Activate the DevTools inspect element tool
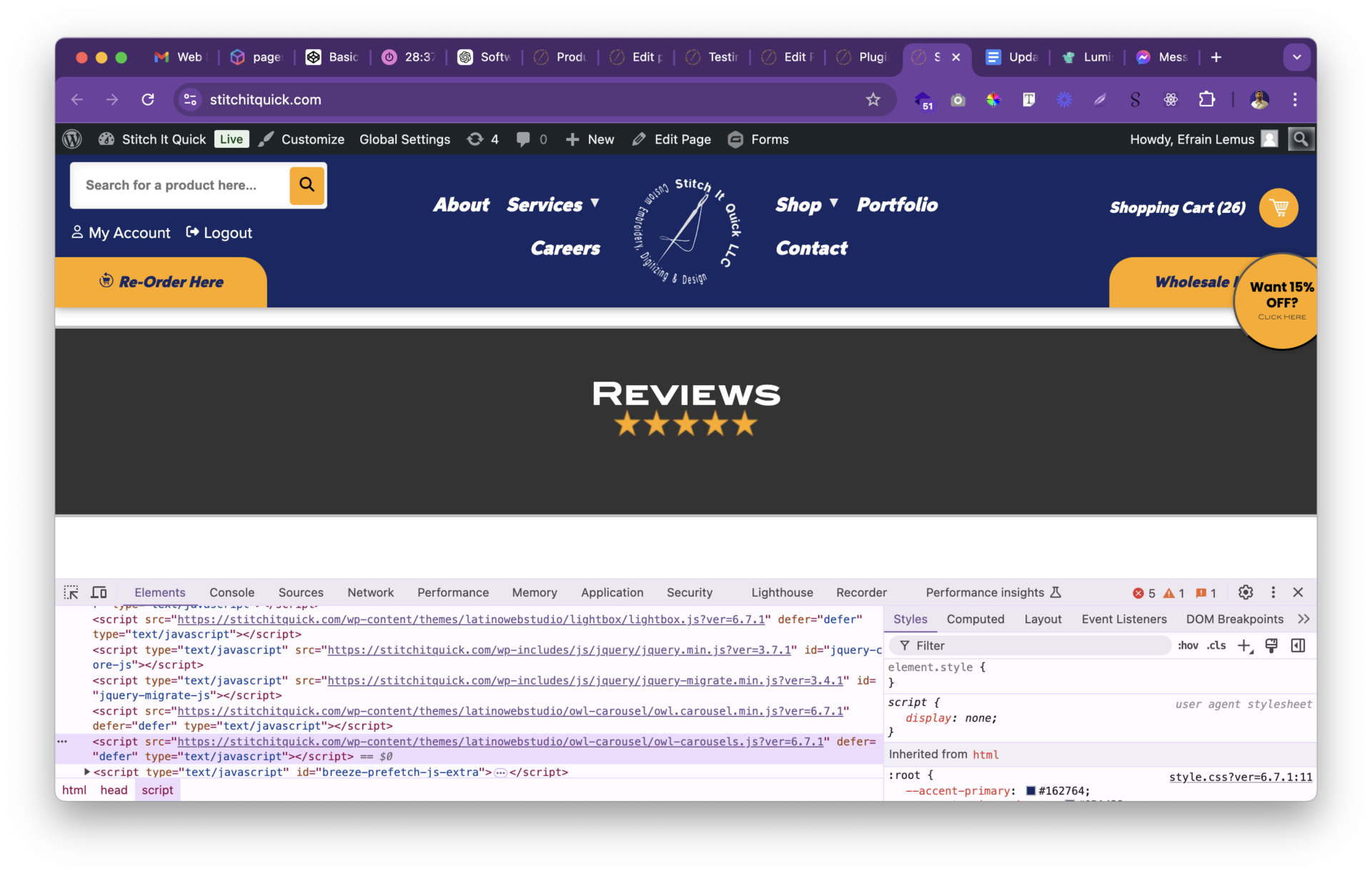The image size is (1372, 874). (x=71, y=592)
